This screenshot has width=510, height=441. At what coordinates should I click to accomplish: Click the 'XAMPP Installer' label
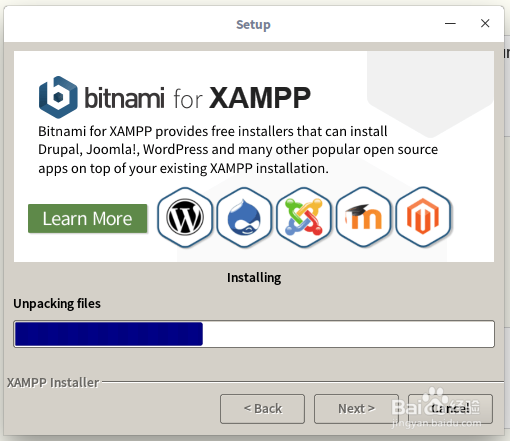point(53,383)
